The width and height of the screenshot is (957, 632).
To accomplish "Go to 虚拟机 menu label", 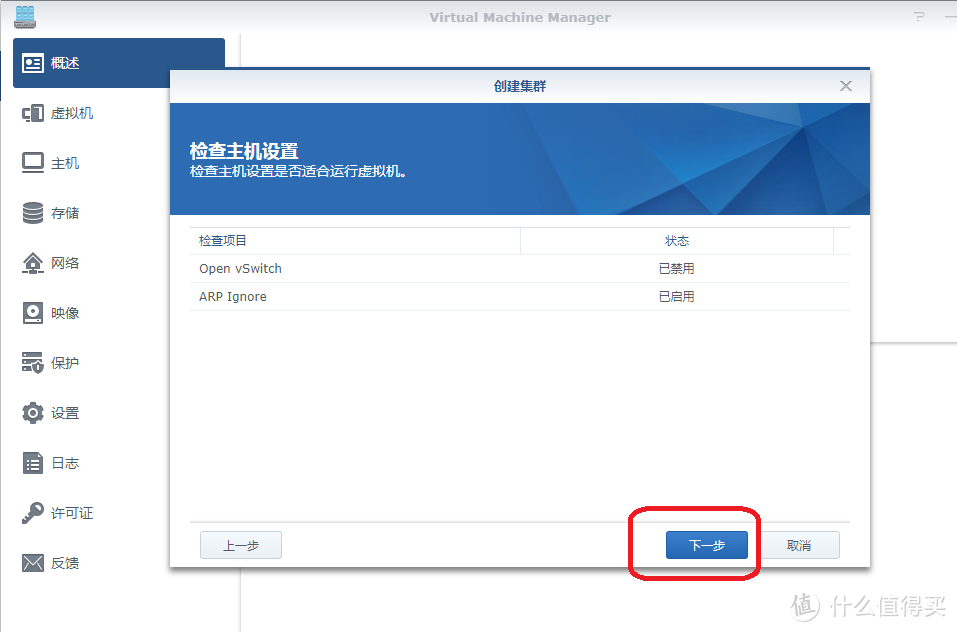I will coord(72,113).
